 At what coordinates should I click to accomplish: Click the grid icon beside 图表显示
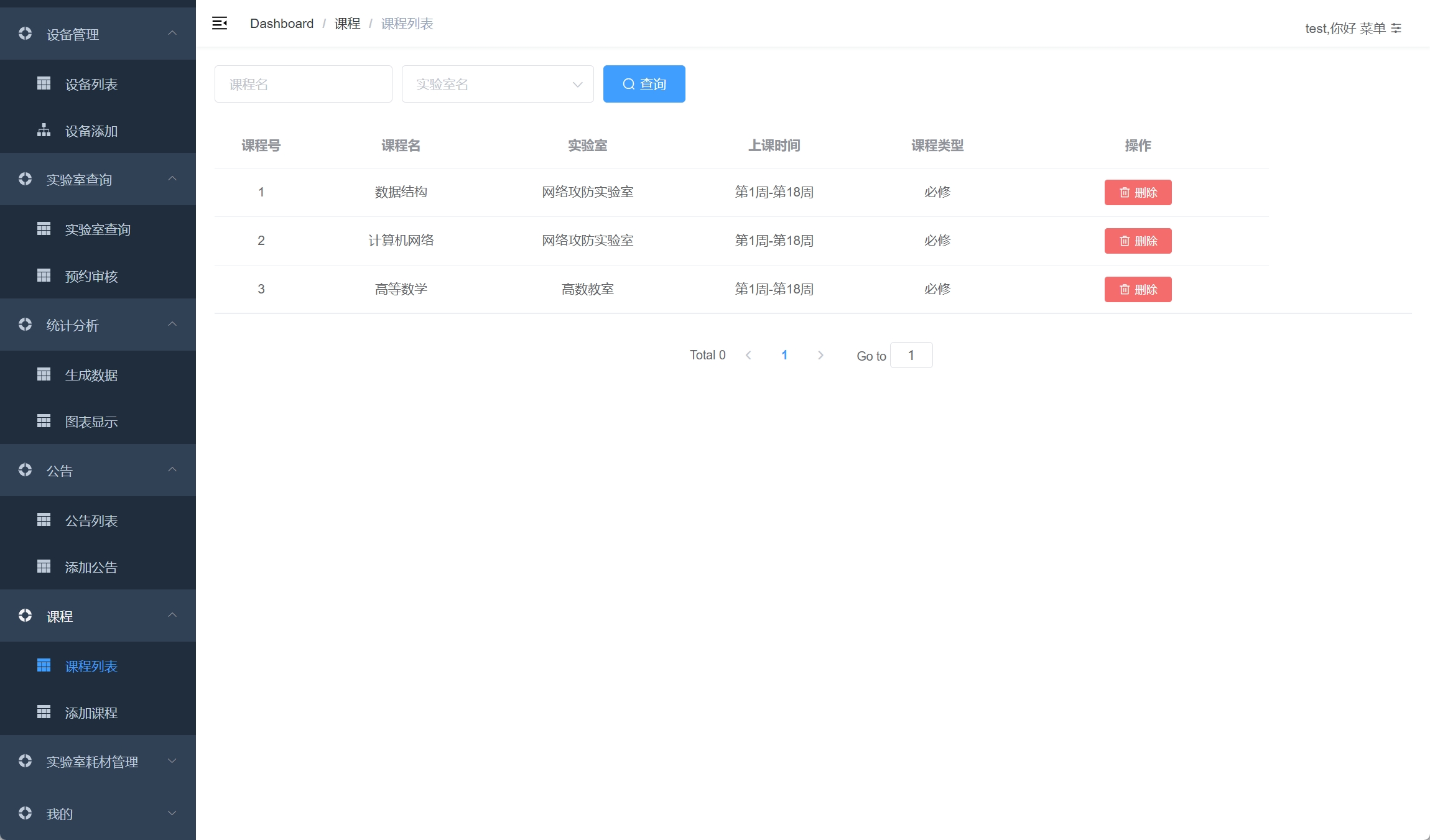click(44, 421)
